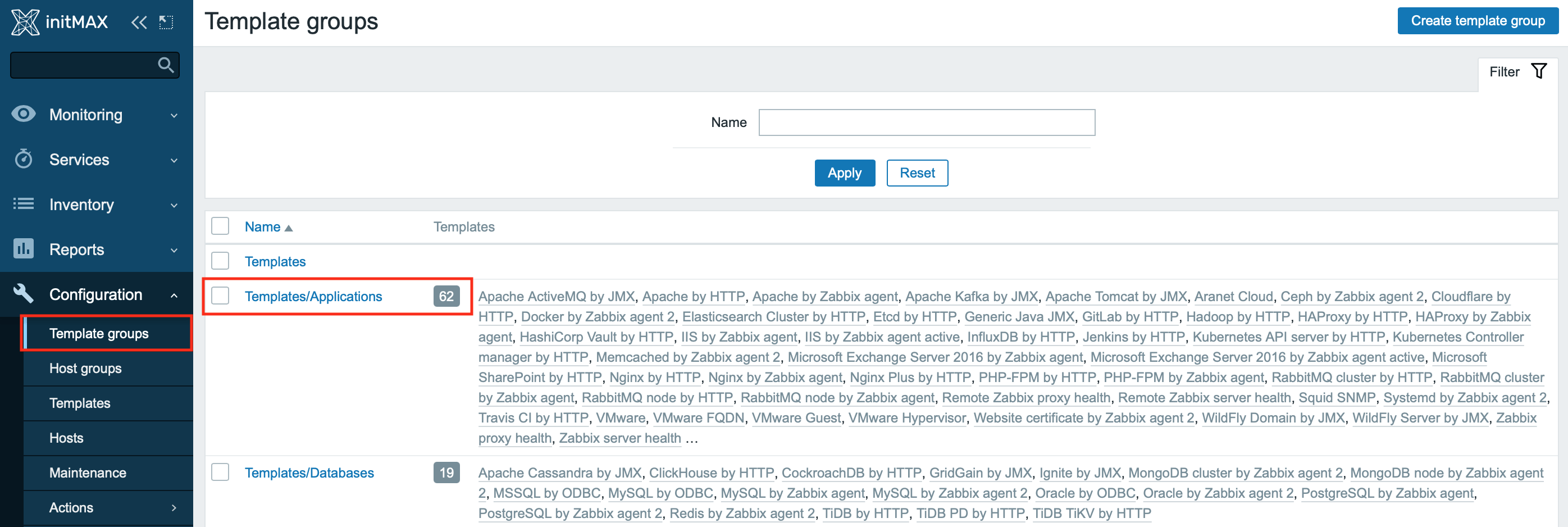Collapse the sidebar with double-chevron icon
The image size is (1568, 527).
tap(139, 23)
